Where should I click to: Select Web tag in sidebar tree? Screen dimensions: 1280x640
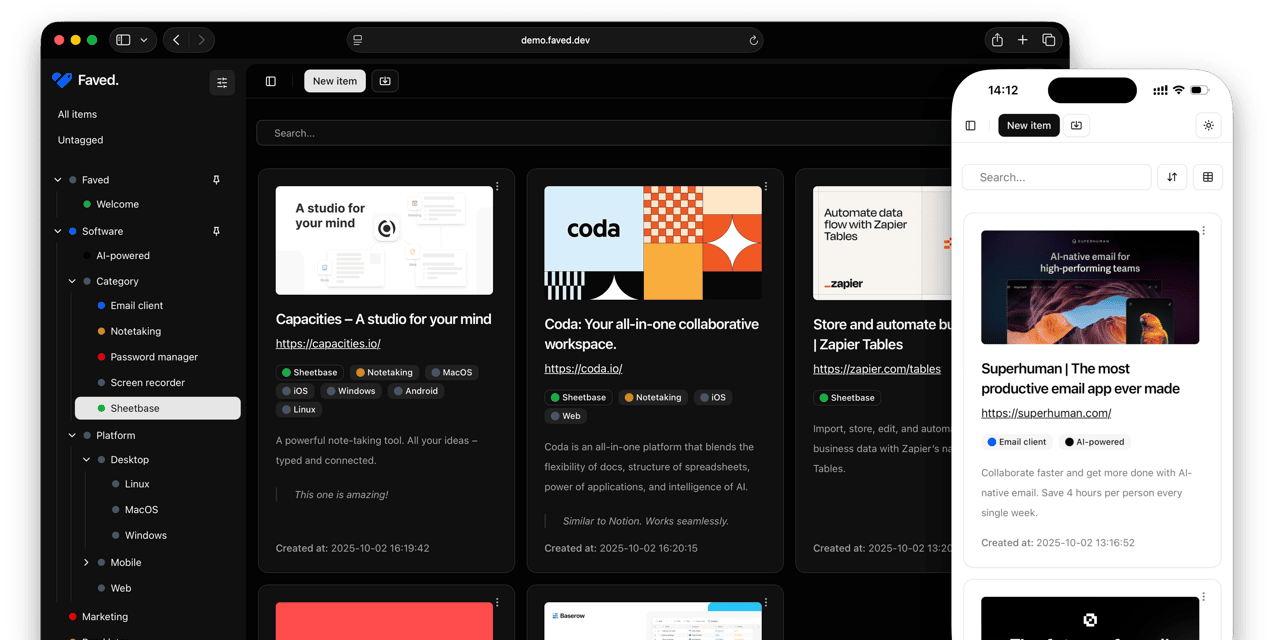click(x=121, y=589)
